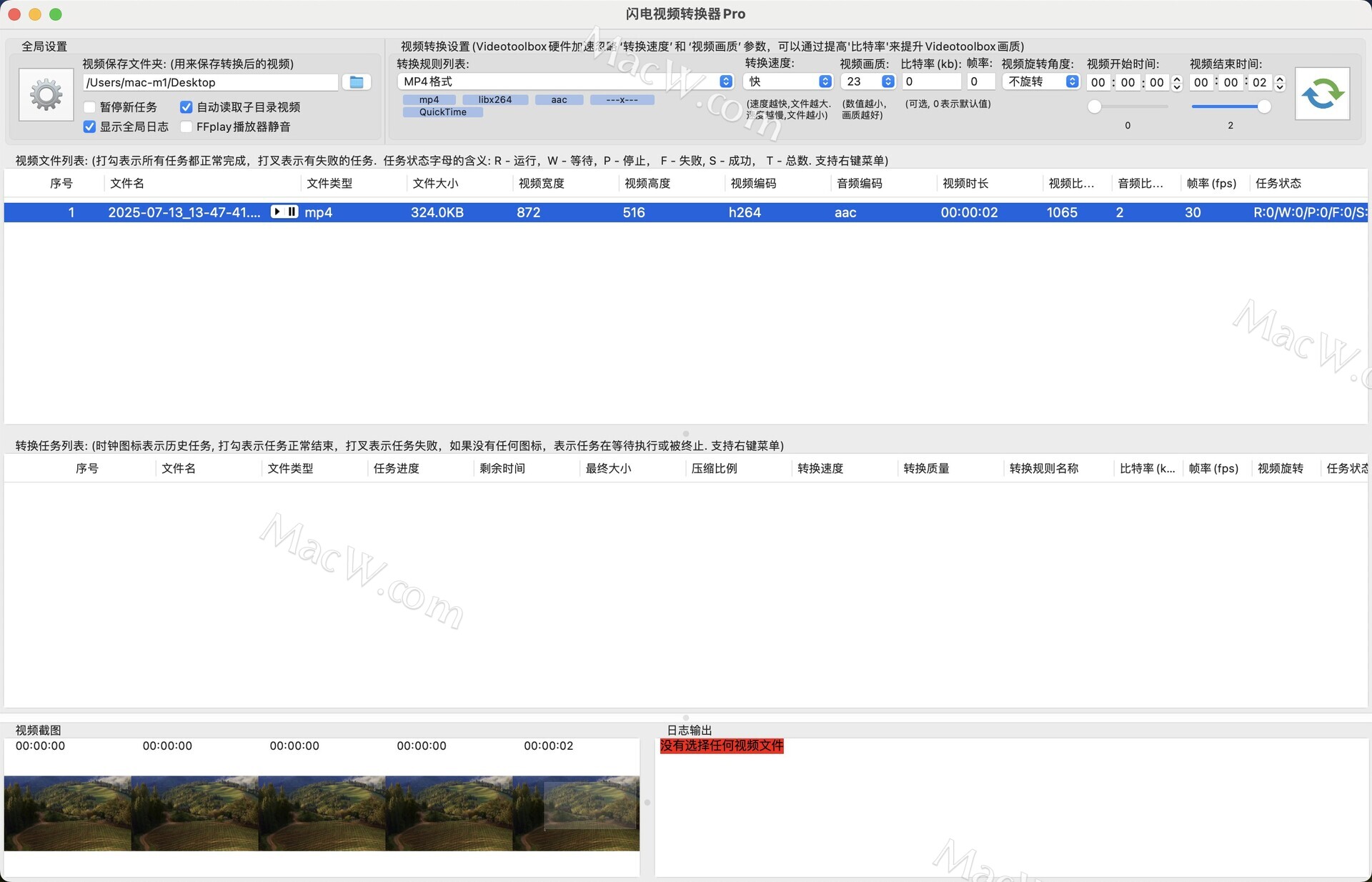This screenshot has width=1372, height=882.
Task: Toggle the 自动读取子目录视频 checkbox
Action: pyautogui.click(x=186, y=107)
